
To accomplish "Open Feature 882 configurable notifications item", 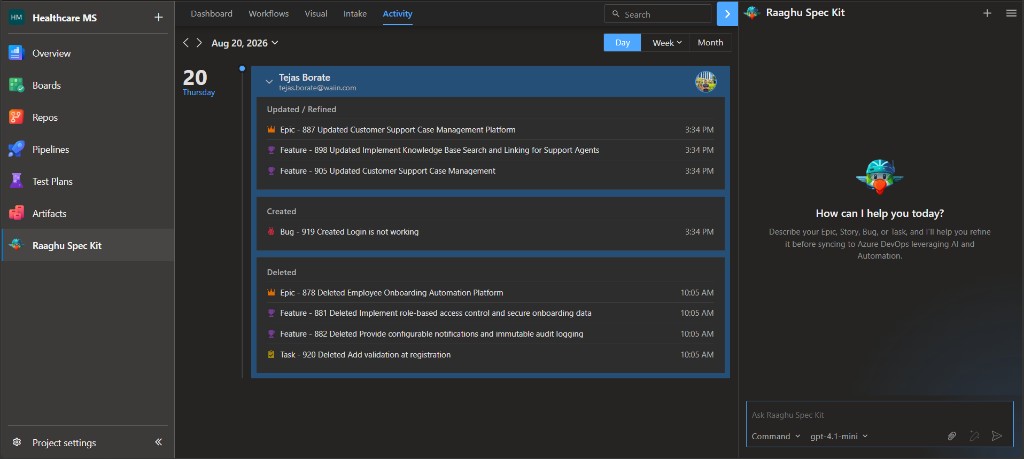I will (x=490, y=334).
